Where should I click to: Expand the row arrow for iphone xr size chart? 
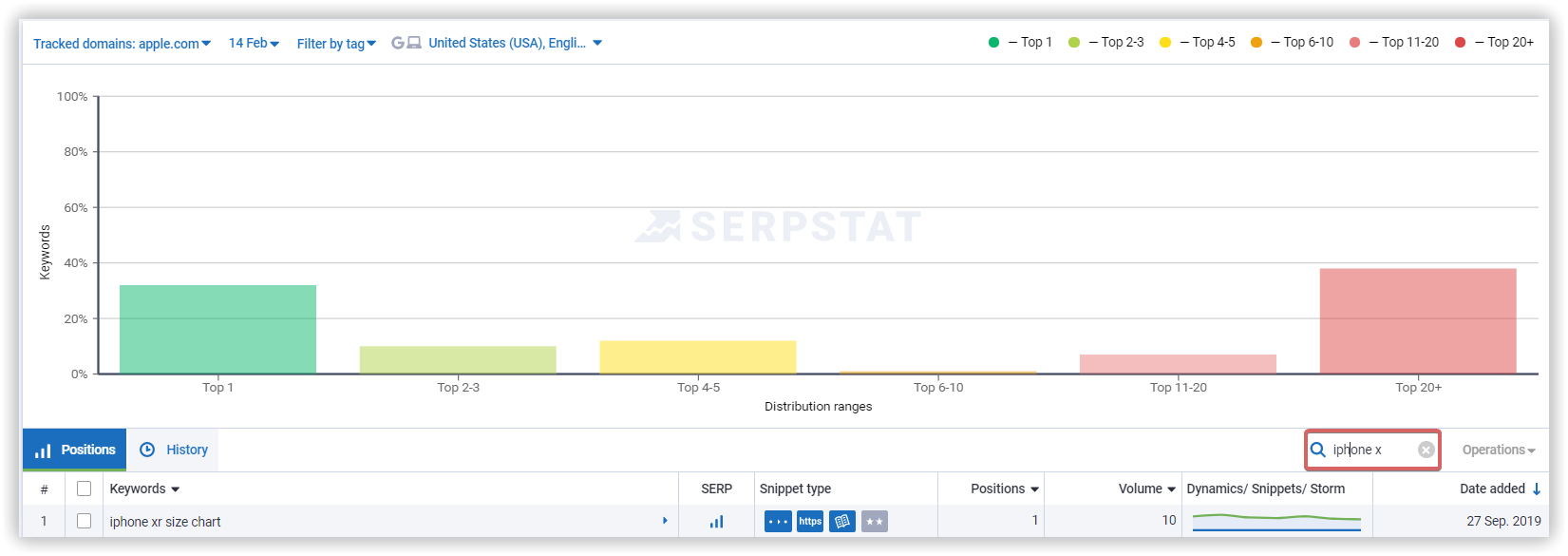[665, 521]
